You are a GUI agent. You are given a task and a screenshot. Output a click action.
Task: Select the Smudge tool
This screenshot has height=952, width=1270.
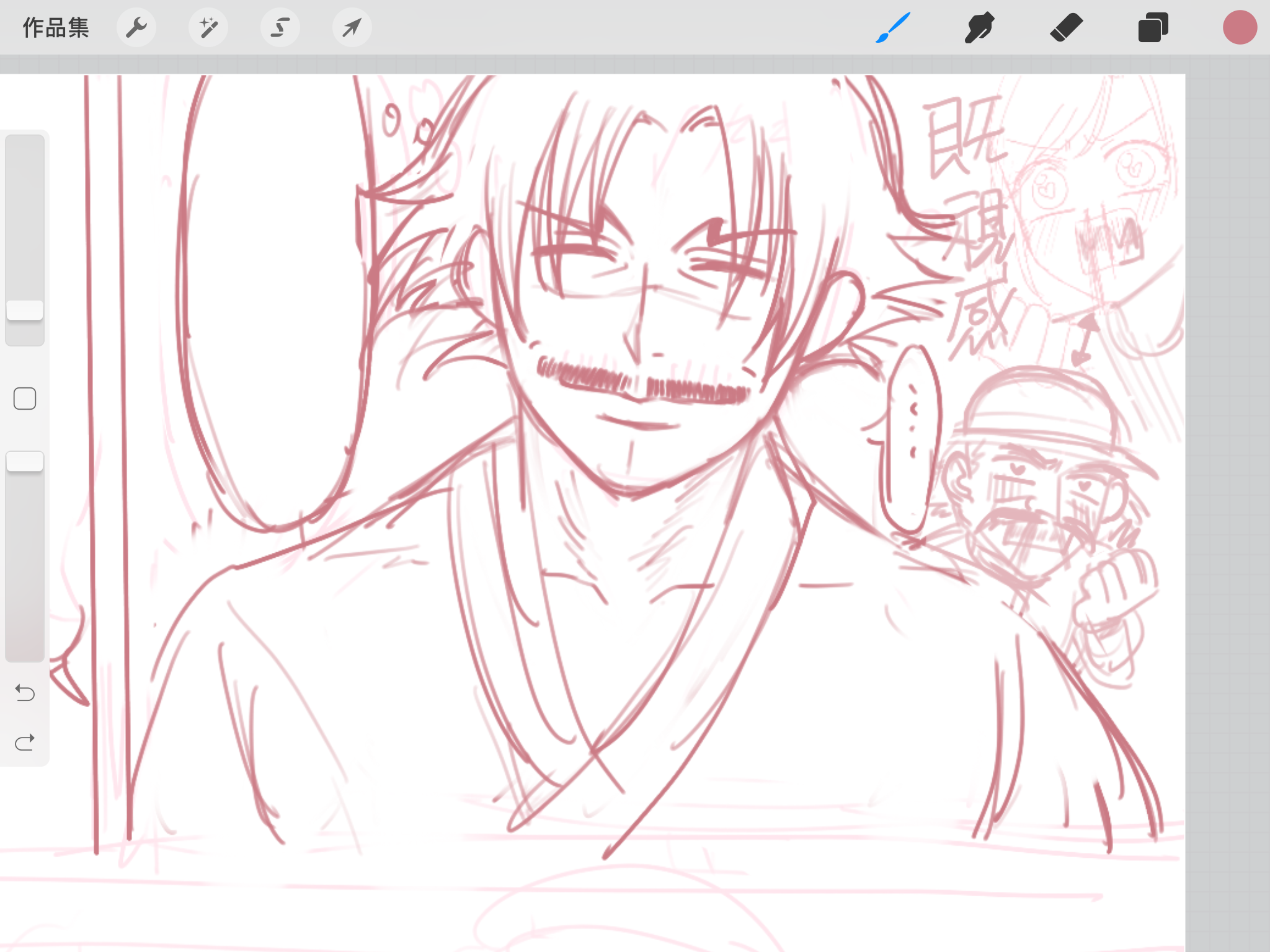tap(980, 28)
